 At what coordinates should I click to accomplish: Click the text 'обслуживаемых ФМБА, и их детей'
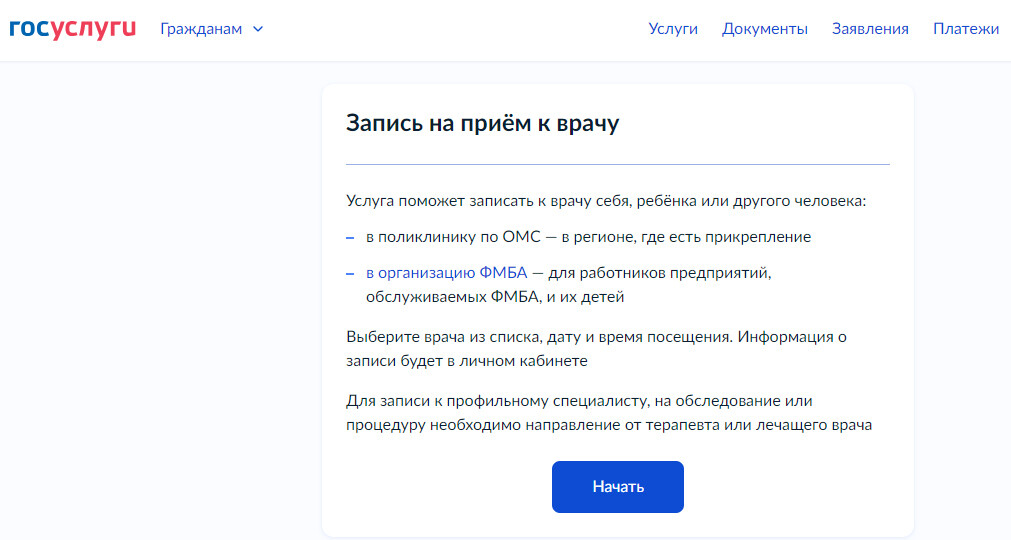click(494, 297)
